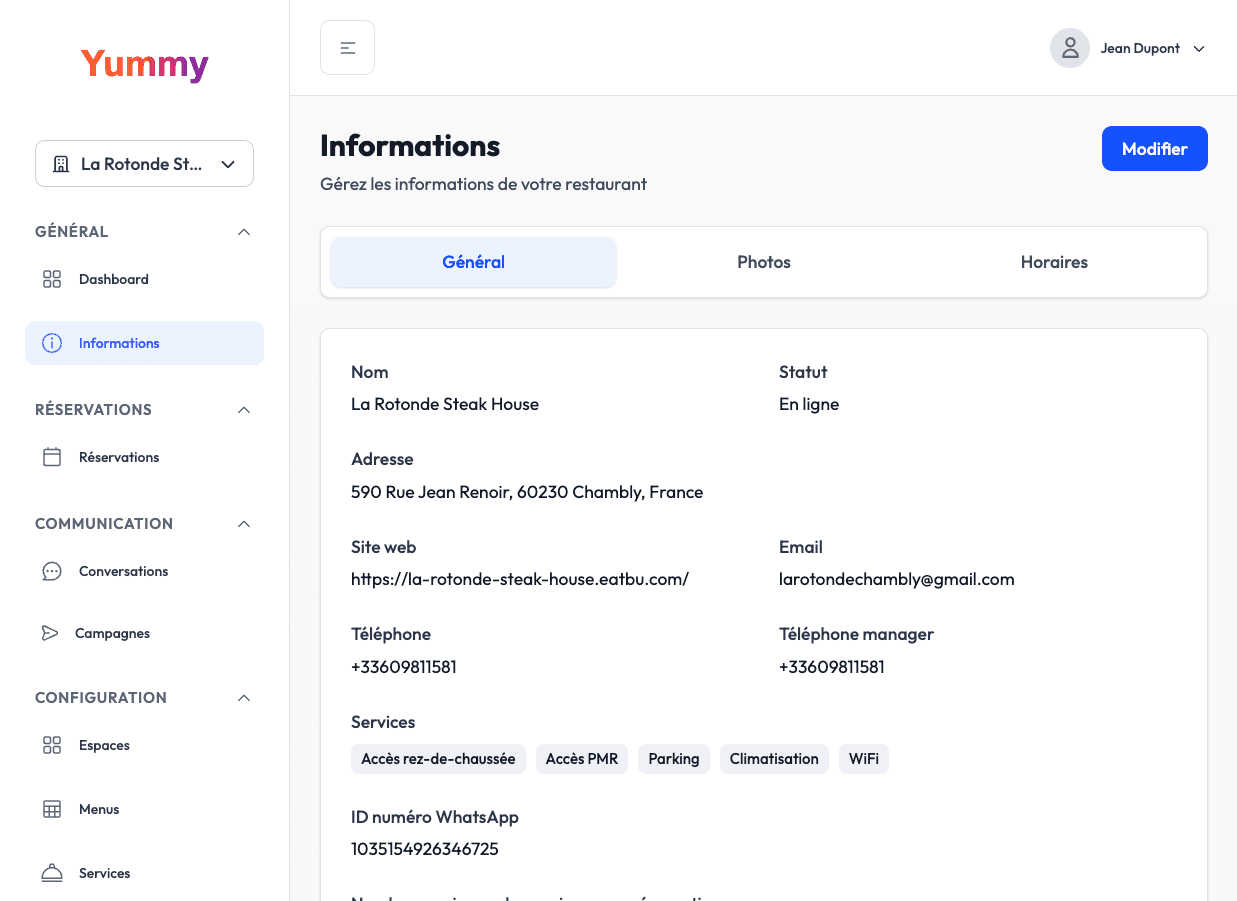The width and height of the screenshot is (1237, 901).
Task: Click the Modifier button
Action: coord(1154,147)
